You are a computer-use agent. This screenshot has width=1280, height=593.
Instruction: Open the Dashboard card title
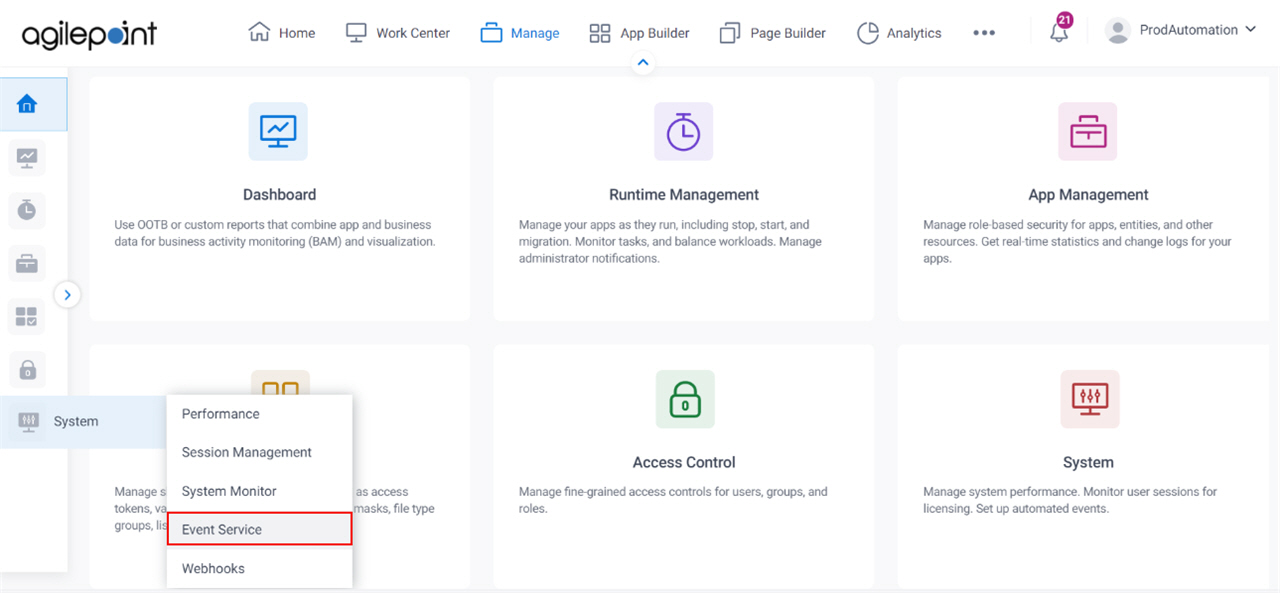[279, 195]
